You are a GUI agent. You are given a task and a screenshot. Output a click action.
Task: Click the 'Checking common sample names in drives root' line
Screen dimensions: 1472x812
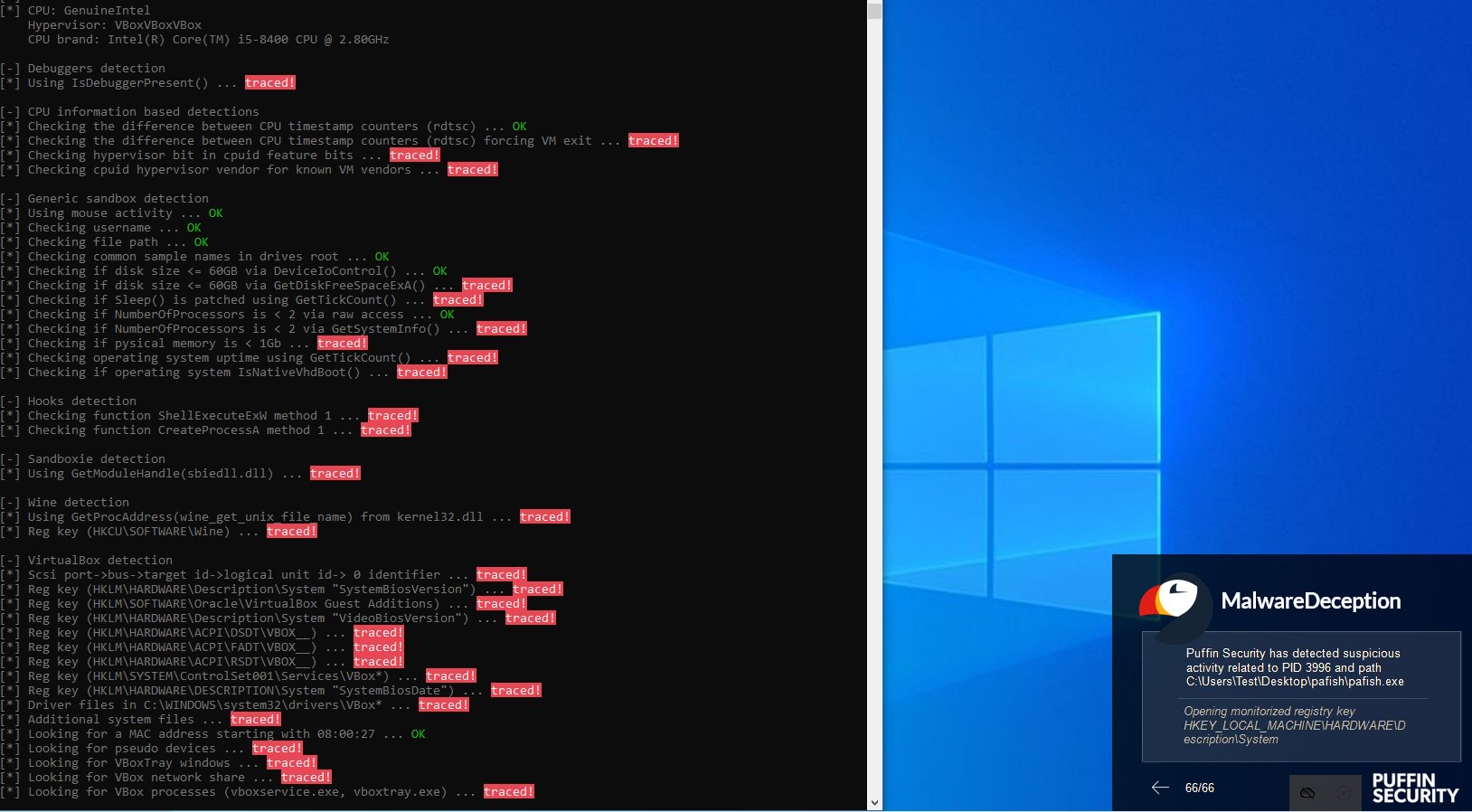click(195, 257)
